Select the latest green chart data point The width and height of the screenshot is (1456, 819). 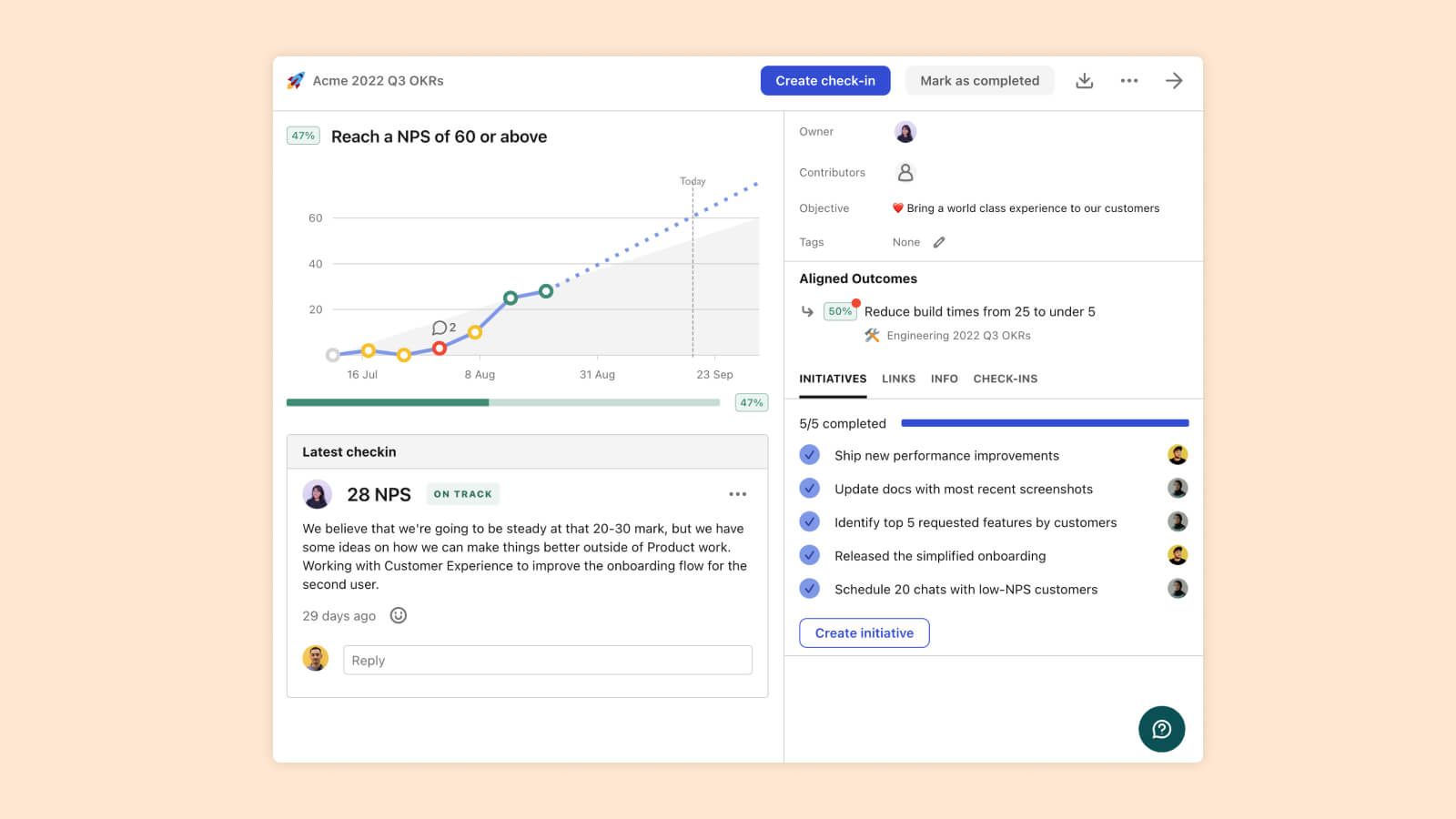click(x=546, y=291)
